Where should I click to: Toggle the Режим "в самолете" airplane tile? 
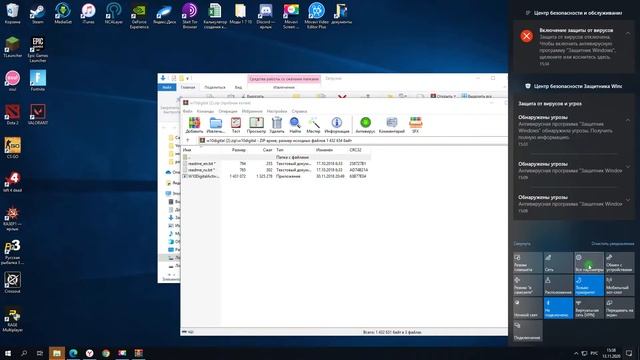(x=527, y=285)
